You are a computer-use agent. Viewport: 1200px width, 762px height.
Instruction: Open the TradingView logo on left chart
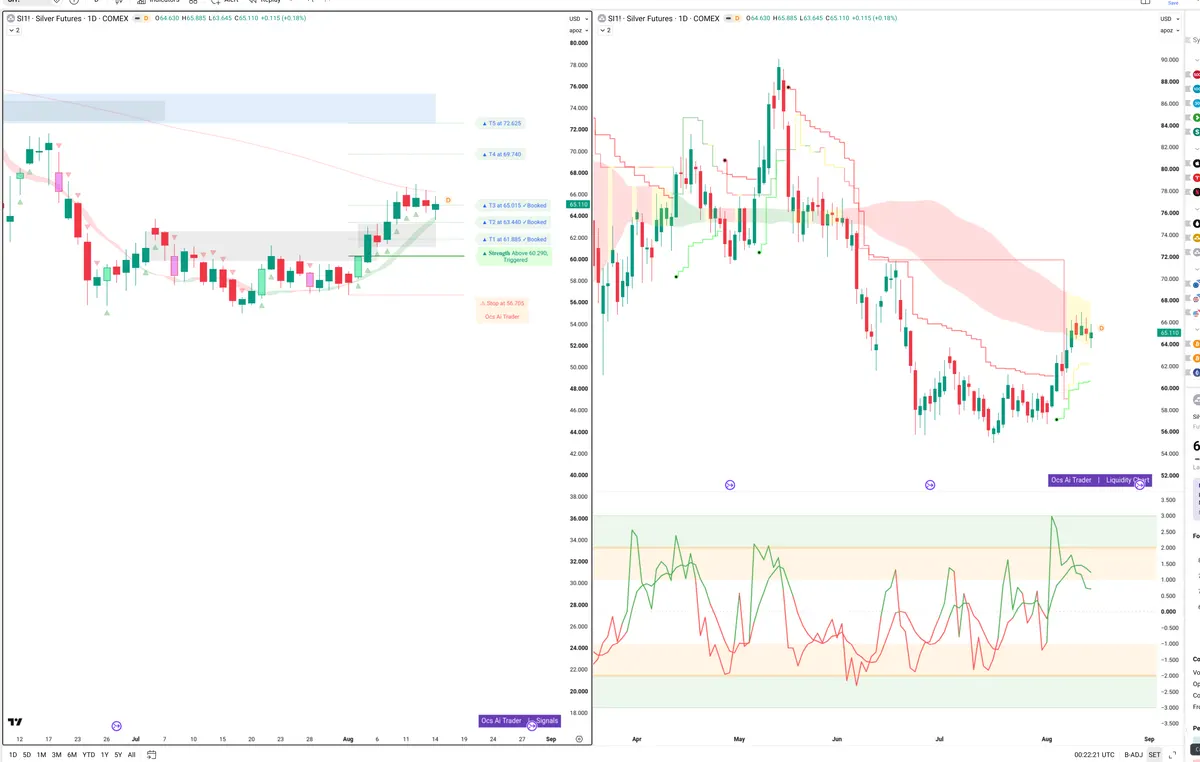click(15, 721)
